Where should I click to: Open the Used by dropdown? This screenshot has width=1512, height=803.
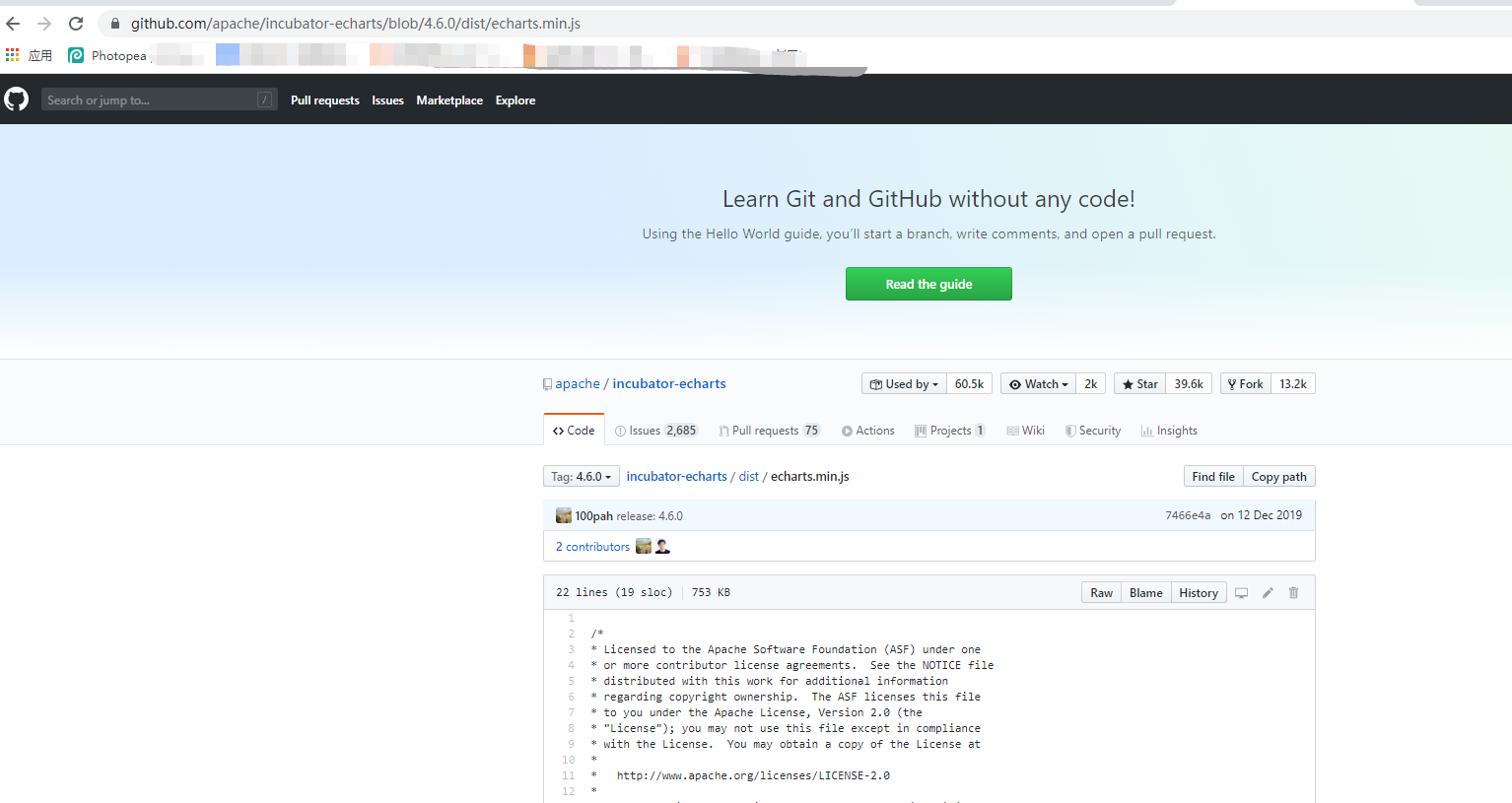coord(904,384)
